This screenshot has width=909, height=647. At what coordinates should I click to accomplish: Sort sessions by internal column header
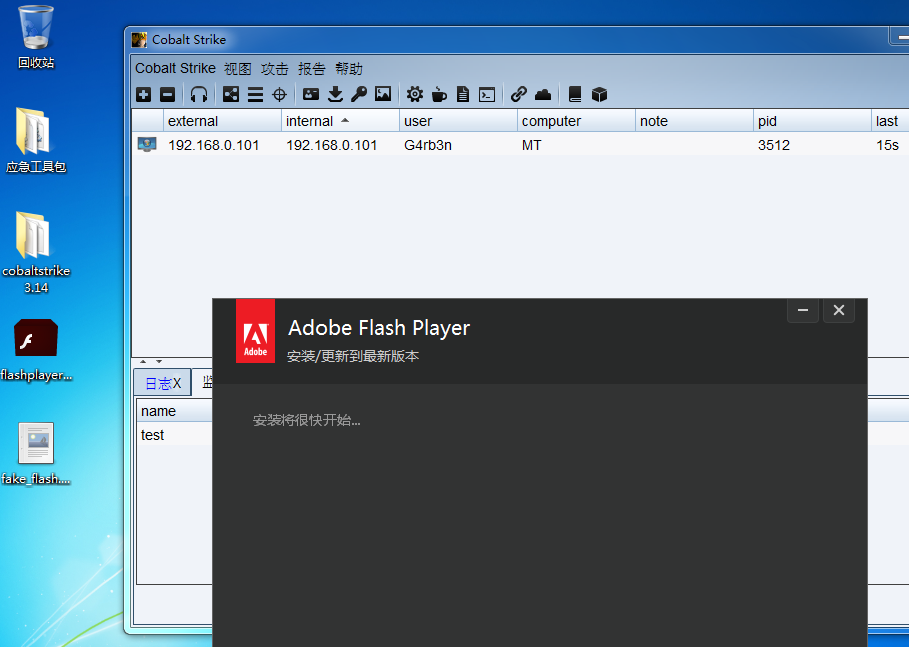pos(340,121)
